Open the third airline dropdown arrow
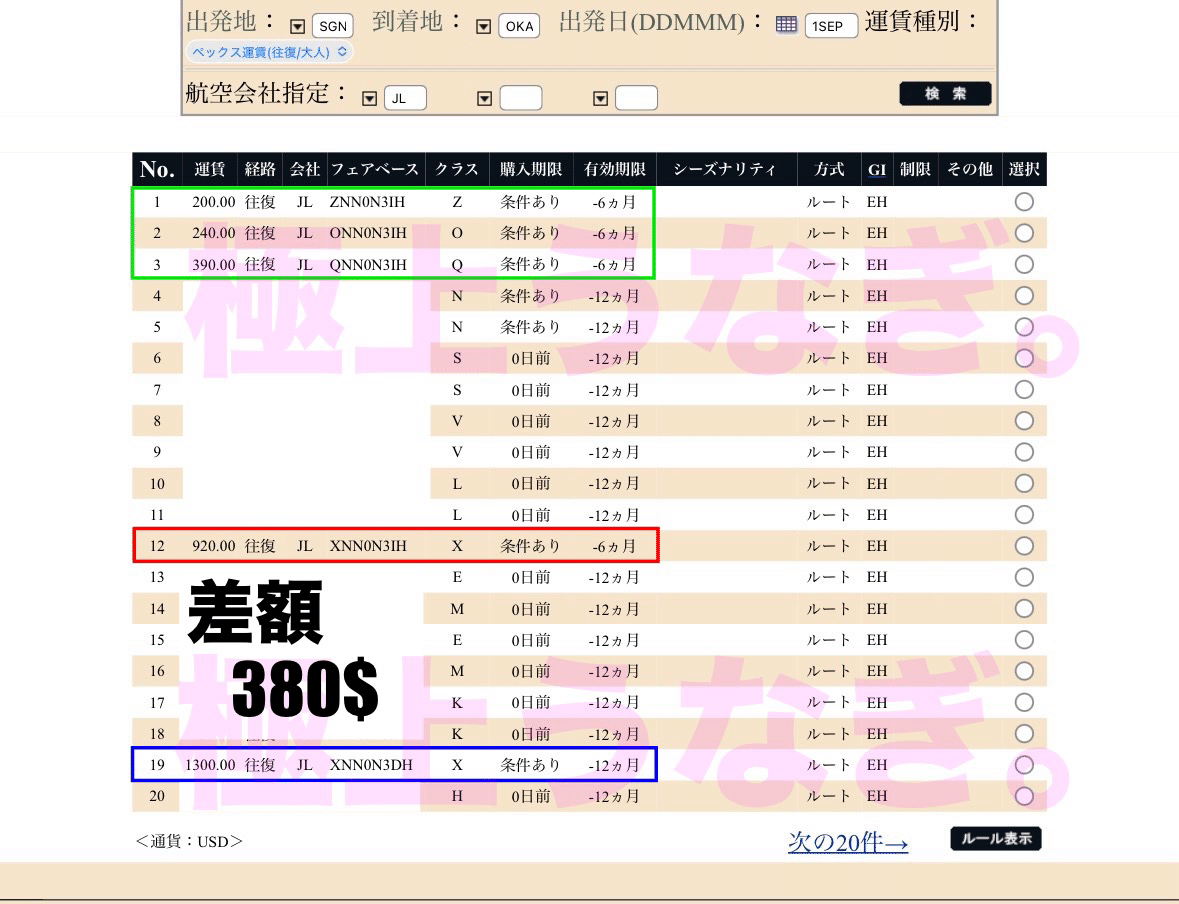 [x=601, y=99]
